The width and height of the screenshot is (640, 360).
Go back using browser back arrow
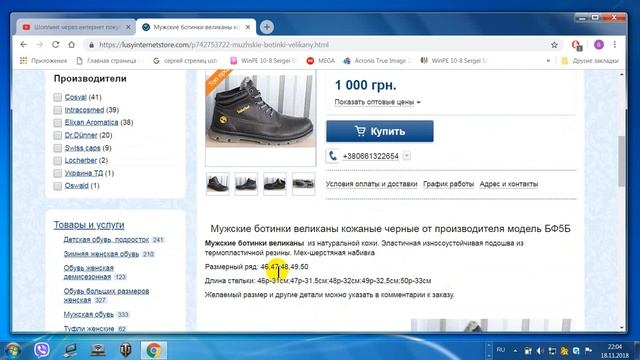click(24, 44)
